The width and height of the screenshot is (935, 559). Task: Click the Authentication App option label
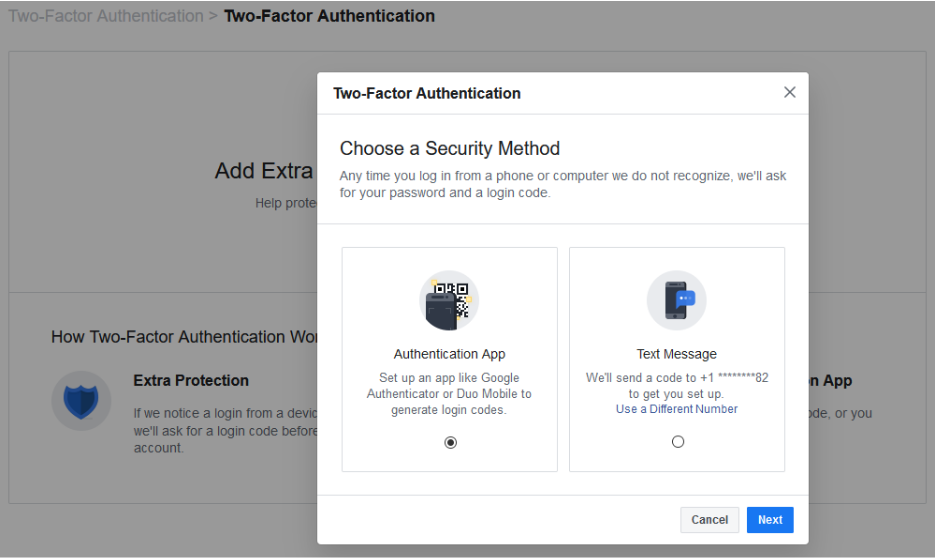click(449, 354)
